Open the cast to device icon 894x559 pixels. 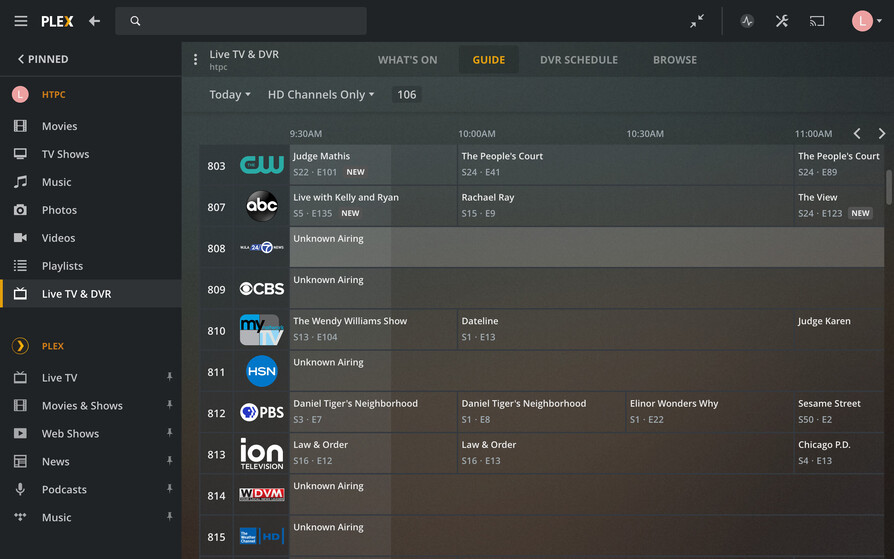[817, 21]
